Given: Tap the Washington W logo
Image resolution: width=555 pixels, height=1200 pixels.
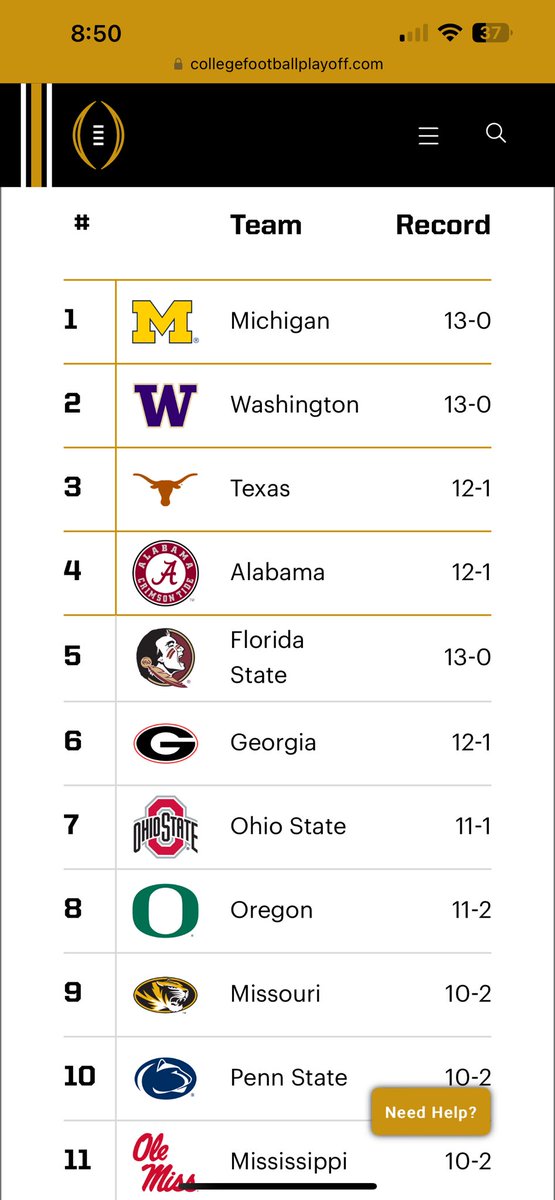Looking at the screenshot, I should 166,405.
